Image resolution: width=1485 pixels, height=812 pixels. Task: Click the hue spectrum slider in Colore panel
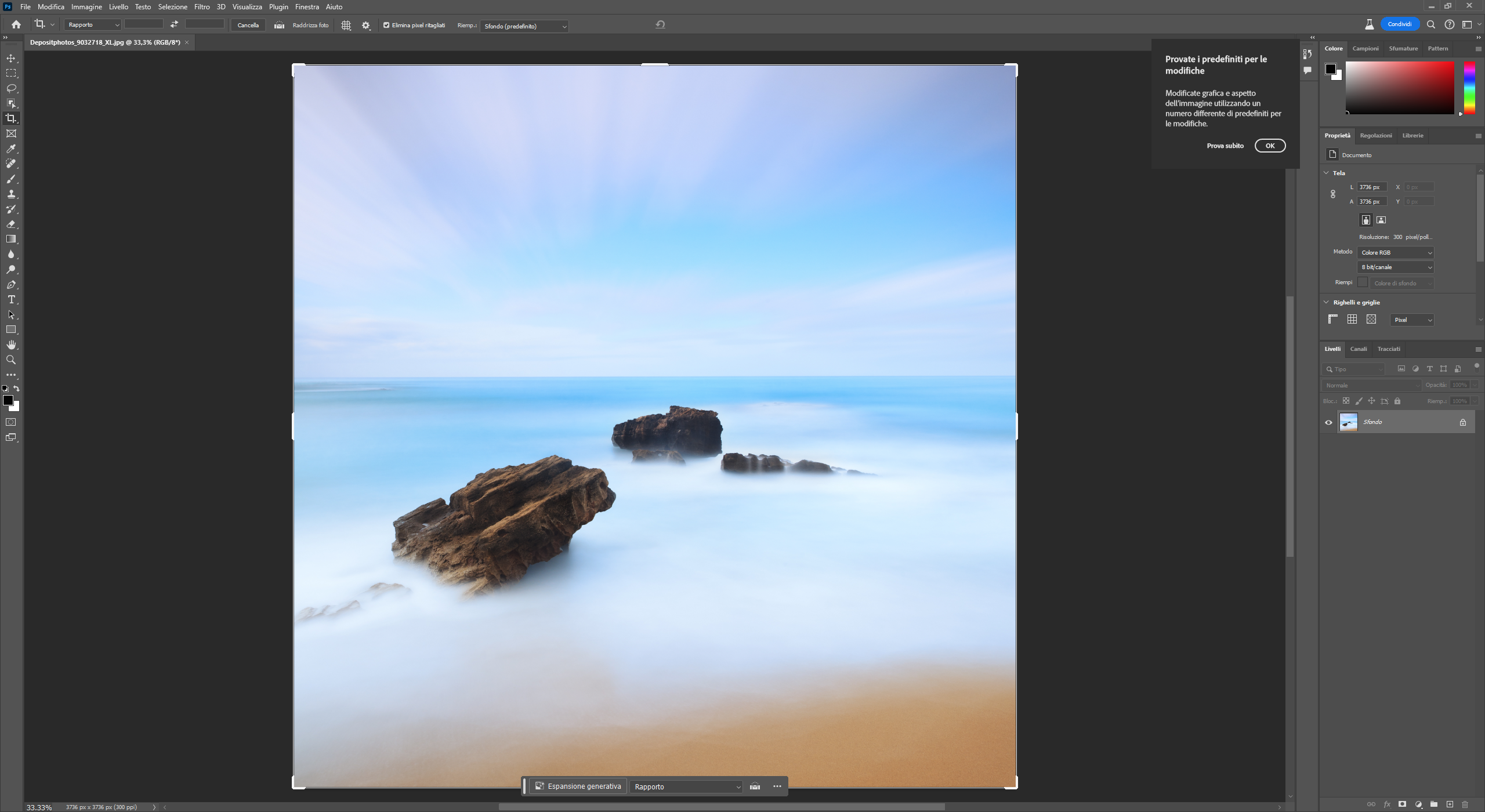[x=1469, y=87]
